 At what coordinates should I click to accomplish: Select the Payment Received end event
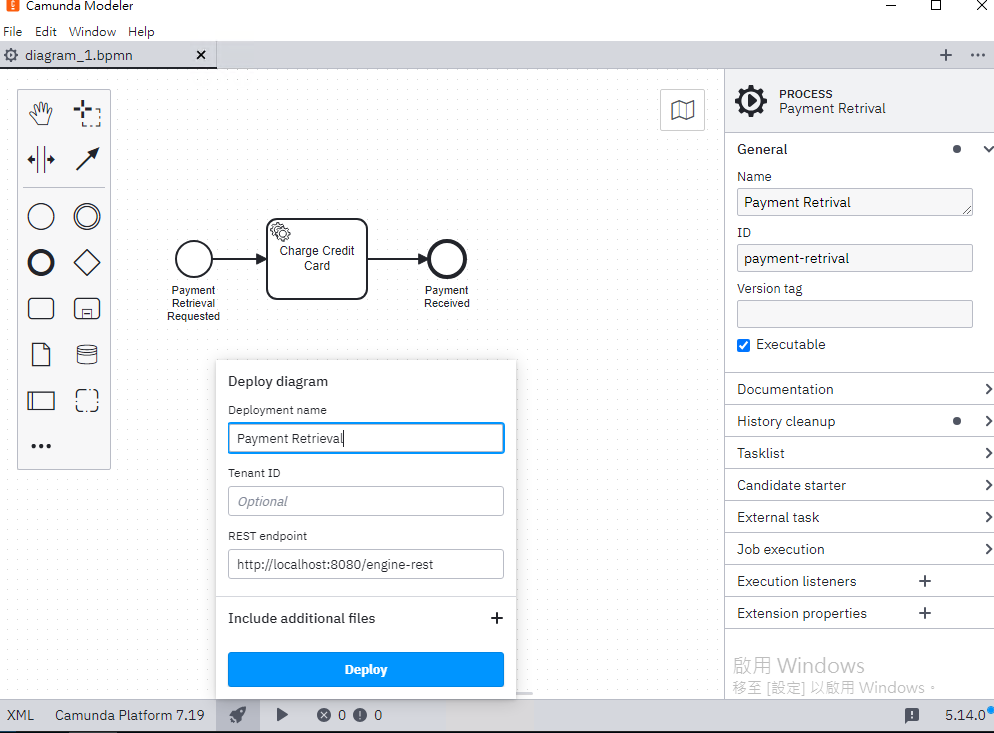[447, 259]
